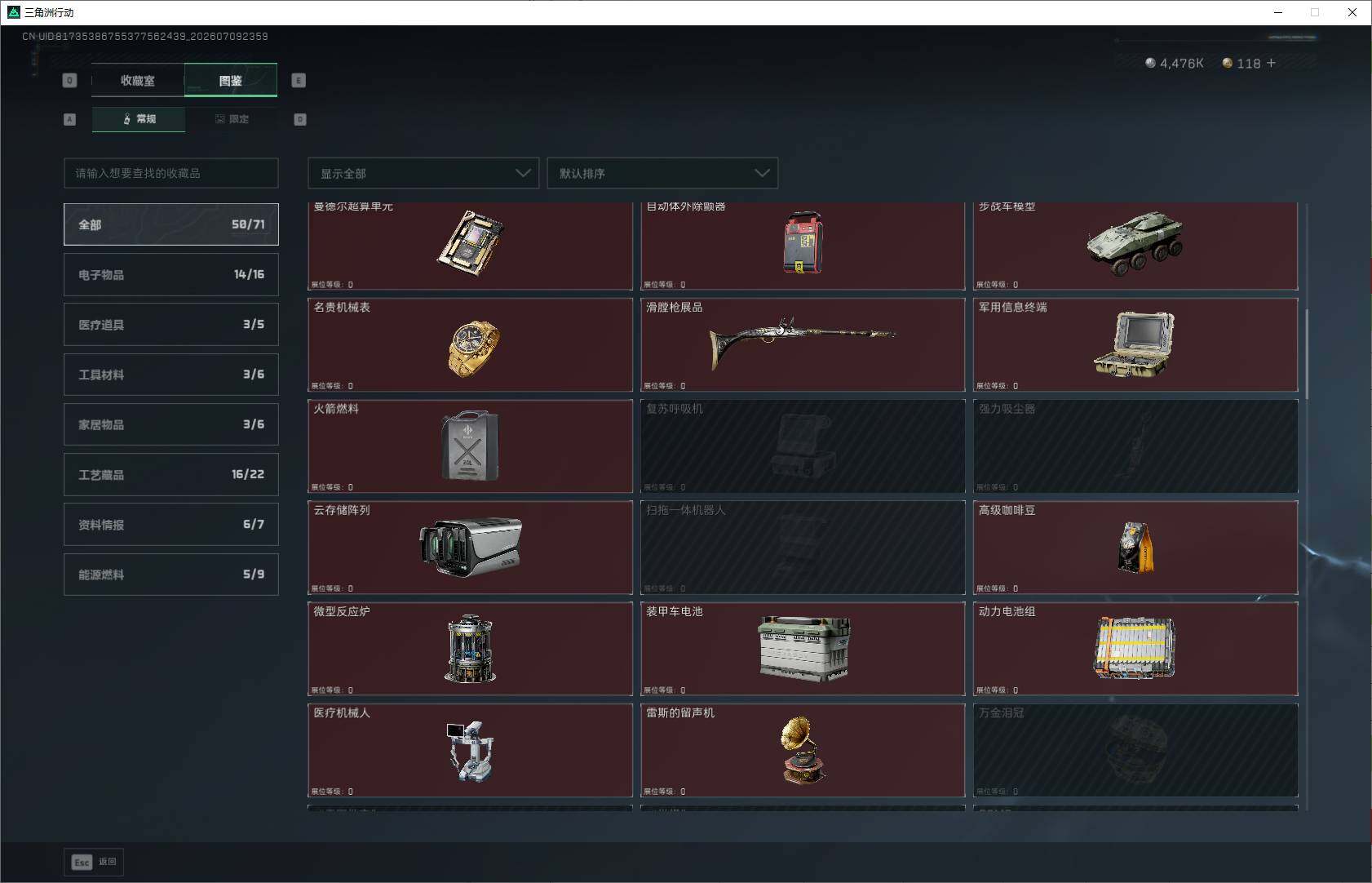Image resolution: width=1372 pixels, height=883 pixels.
Task: Click the Esc 返回 button
Action: click(x=94, y=862)
